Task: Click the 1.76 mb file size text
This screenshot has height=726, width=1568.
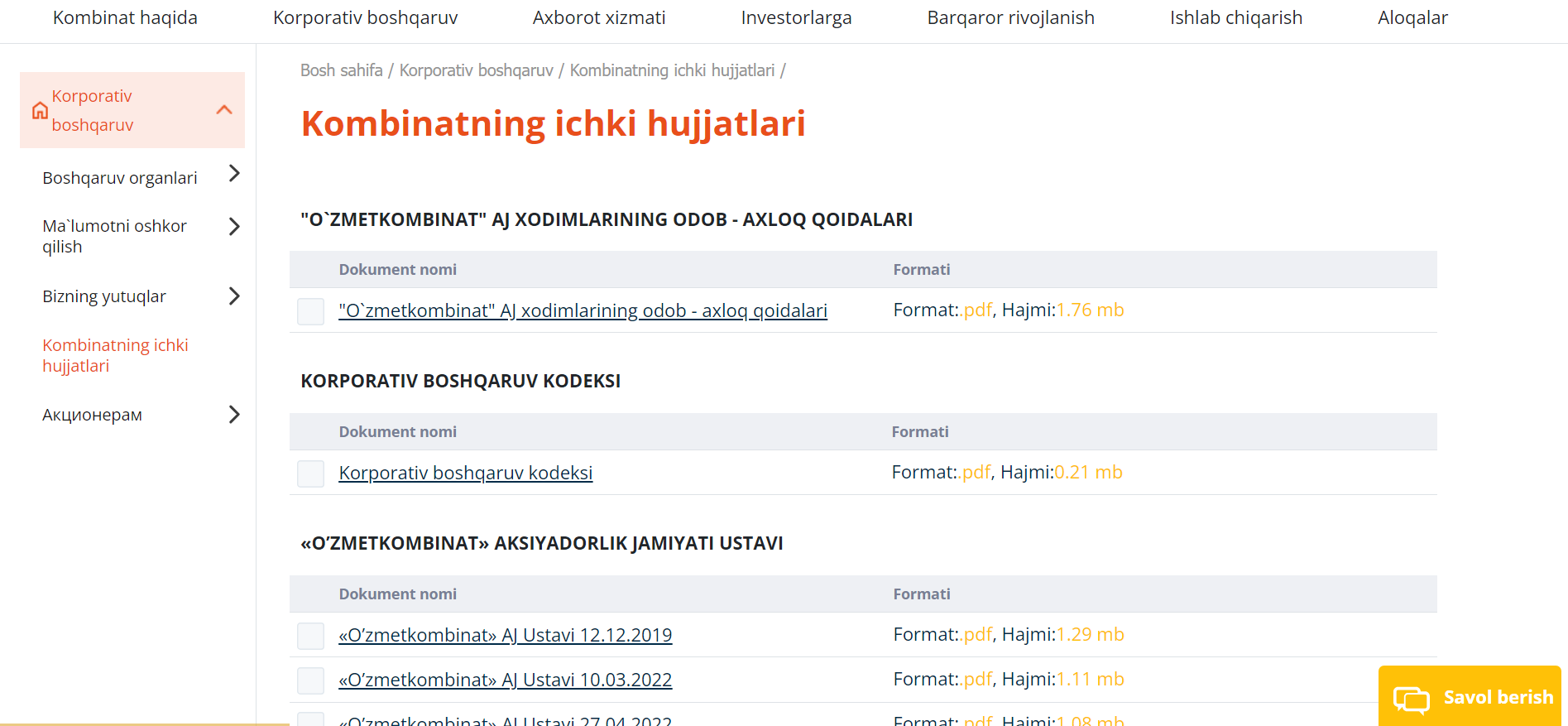Action: tap(1090, 310)
